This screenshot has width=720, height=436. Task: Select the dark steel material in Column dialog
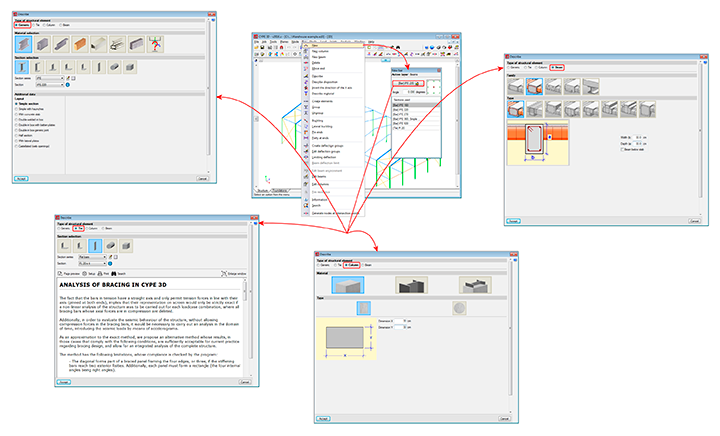click(411, 285)
